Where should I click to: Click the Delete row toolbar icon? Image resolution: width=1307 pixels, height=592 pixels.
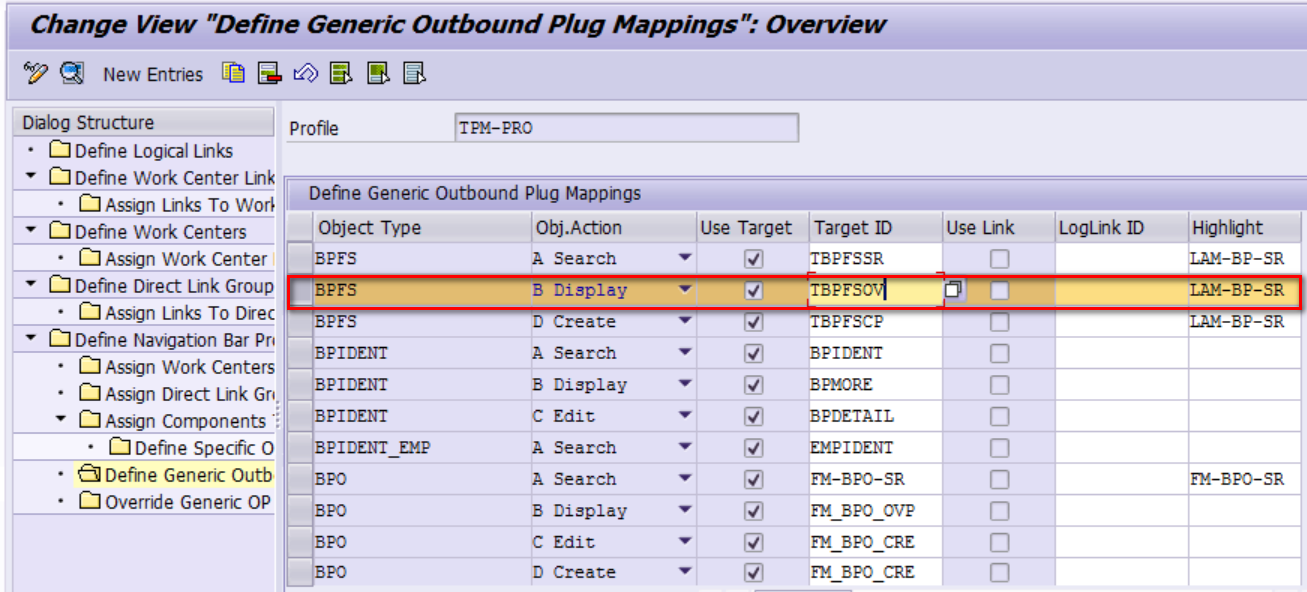point(270,73)
